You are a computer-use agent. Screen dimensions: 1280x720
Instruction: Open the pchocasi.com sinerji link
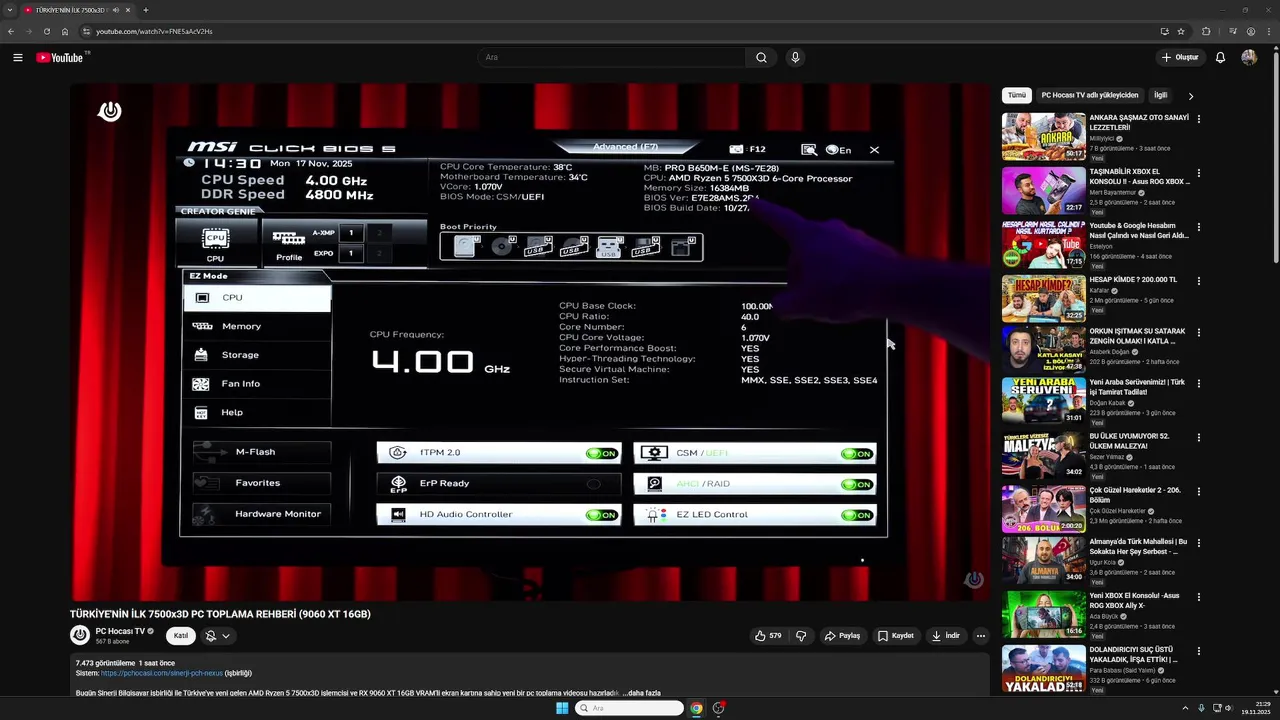[x=162, y=673]
